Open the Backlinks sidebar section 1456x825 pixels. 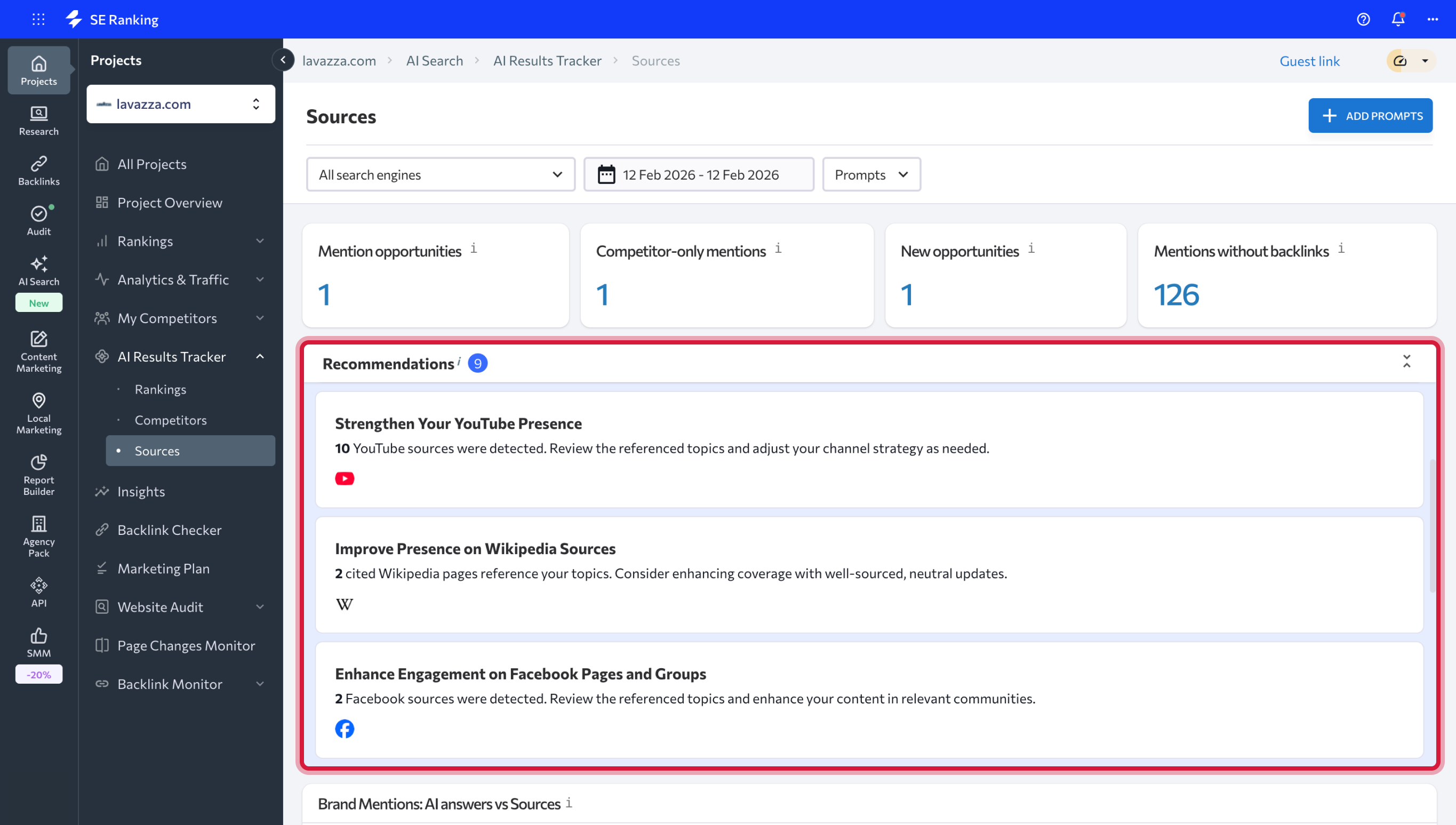(38, 171)
